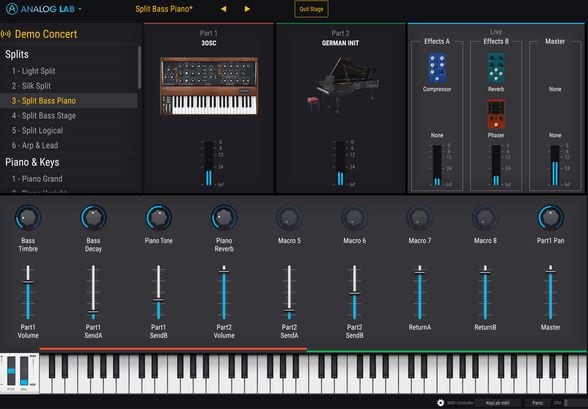588x409 pixels.
Task: Click the Macro 5 knob
Action: (x=289, y=217)
